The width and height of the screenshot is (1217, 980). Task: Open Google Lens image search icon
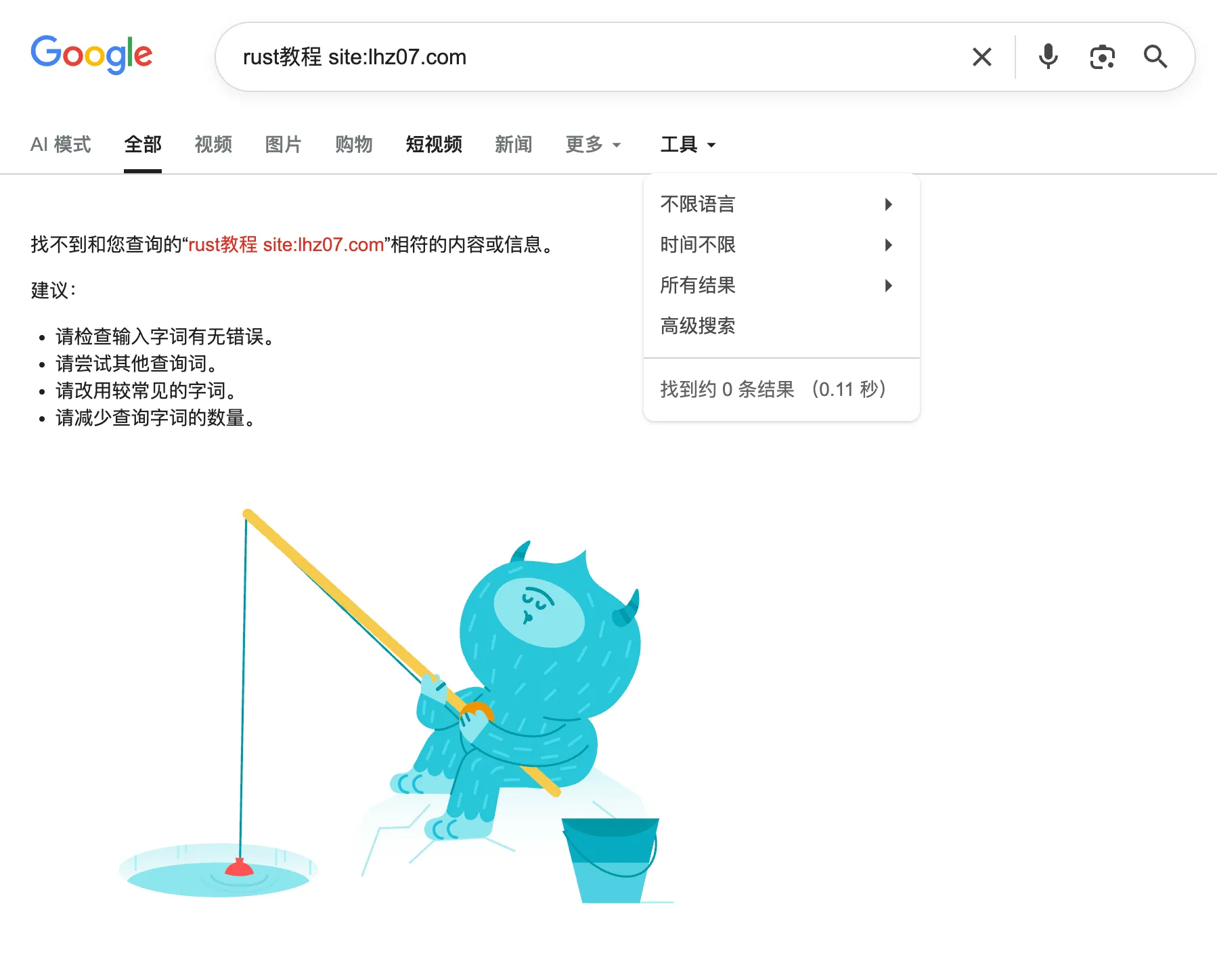pos(1102,57)
